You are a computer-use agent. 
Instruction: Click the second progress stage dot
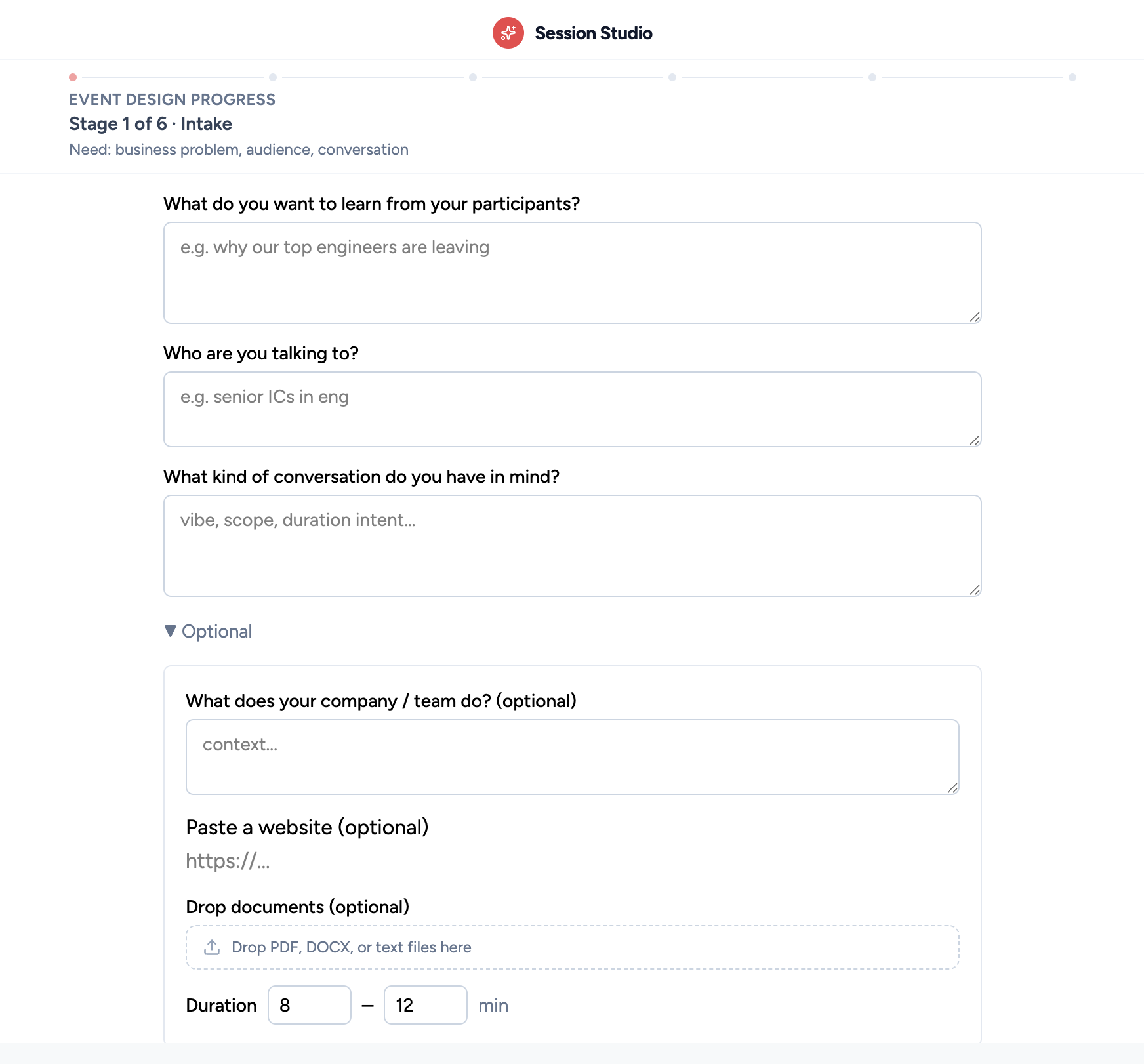(x=273, y=77)
